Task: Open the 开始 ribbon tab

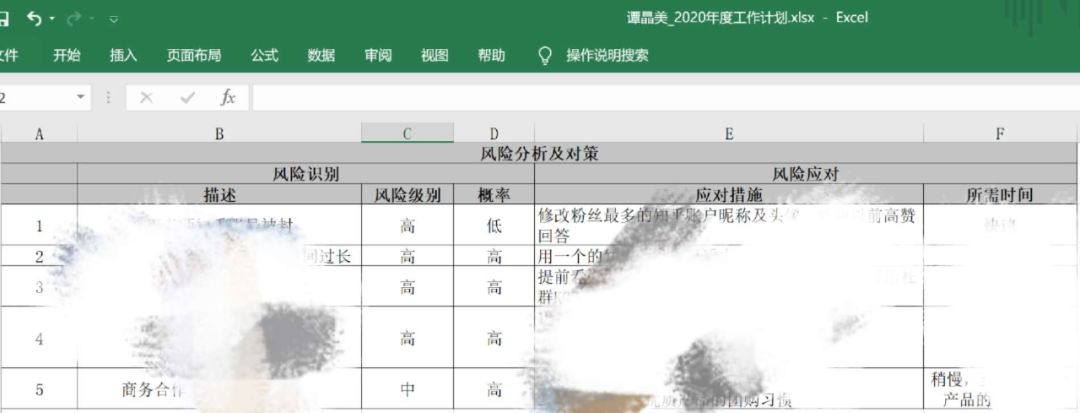Action: [67, 56]
